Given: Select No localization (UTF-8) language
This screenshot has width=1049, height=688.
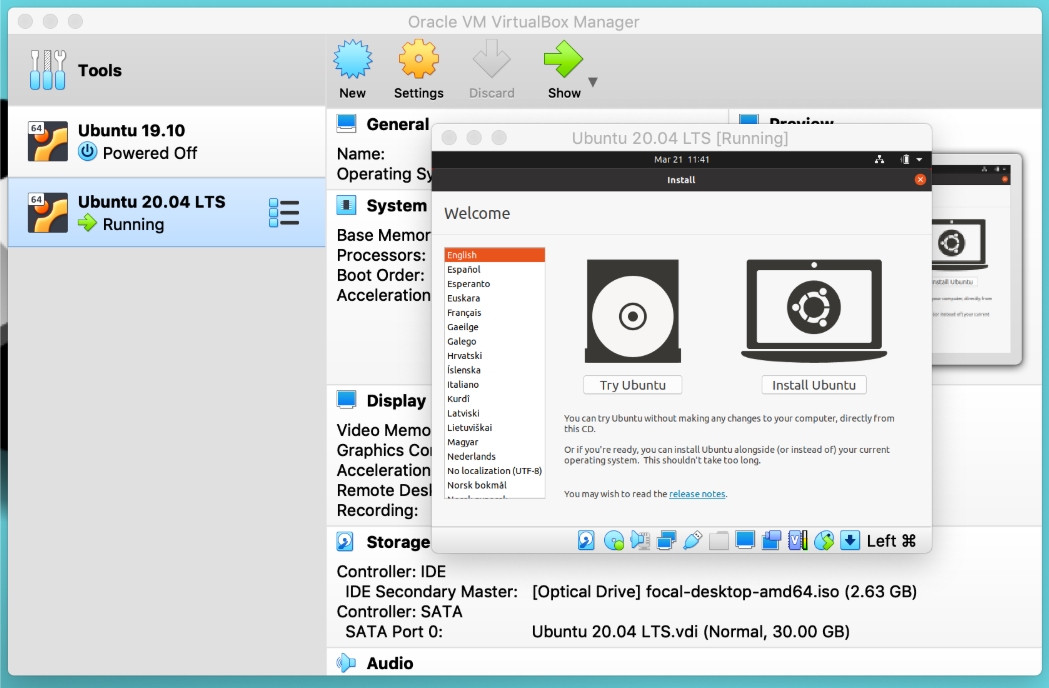Looking at the screenshot, I should tap(494, 470).
